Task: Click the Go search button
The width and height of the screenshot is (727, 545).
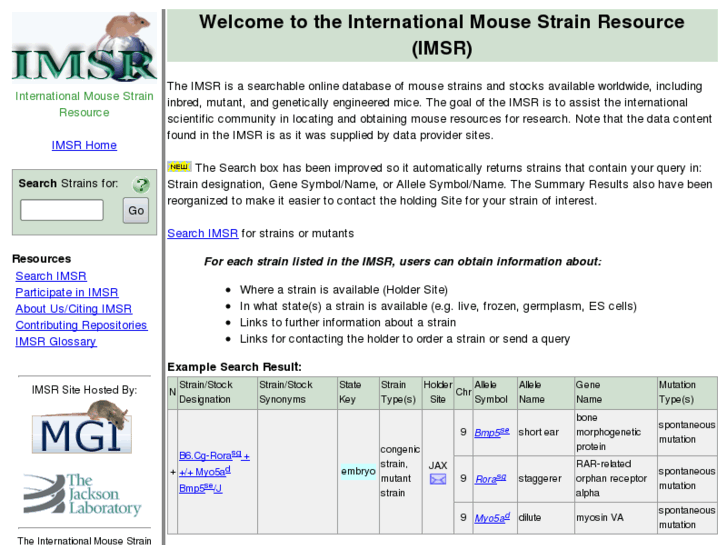Action: 136,211
